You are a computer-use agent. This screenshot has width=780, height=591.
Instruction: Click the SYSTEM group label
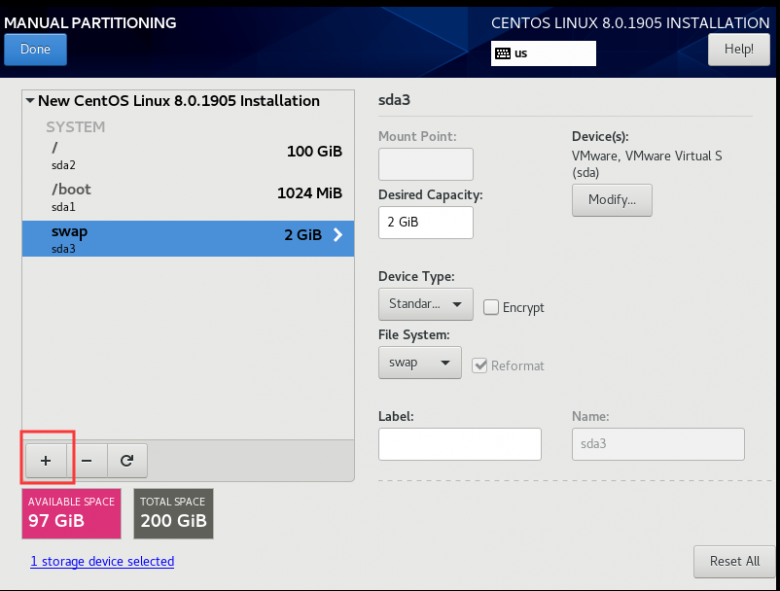click(x=76, y=127)
